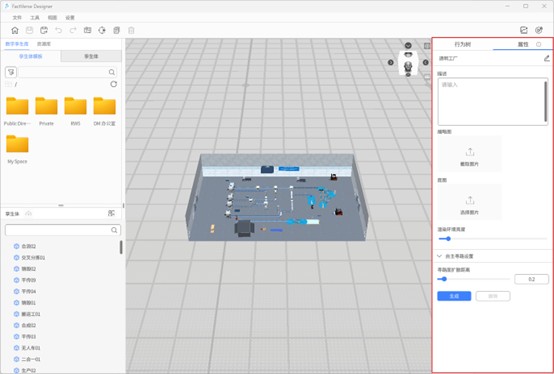Click the edit pencil beside the factory name

547,58
